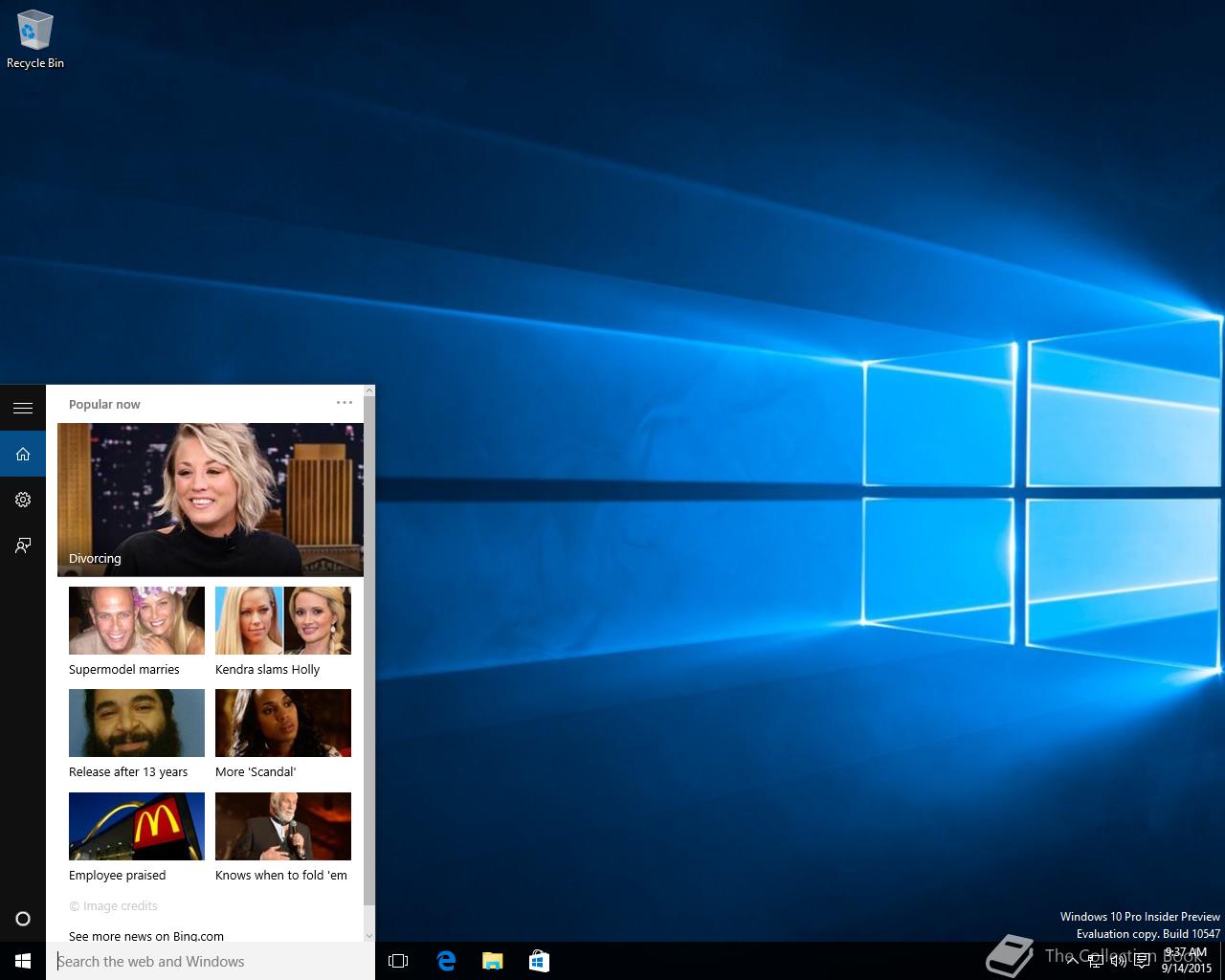The width and height of the screenshot is (1225, 980).
Task: Open the Action Center notifications icon
Action: [1142, 961]
